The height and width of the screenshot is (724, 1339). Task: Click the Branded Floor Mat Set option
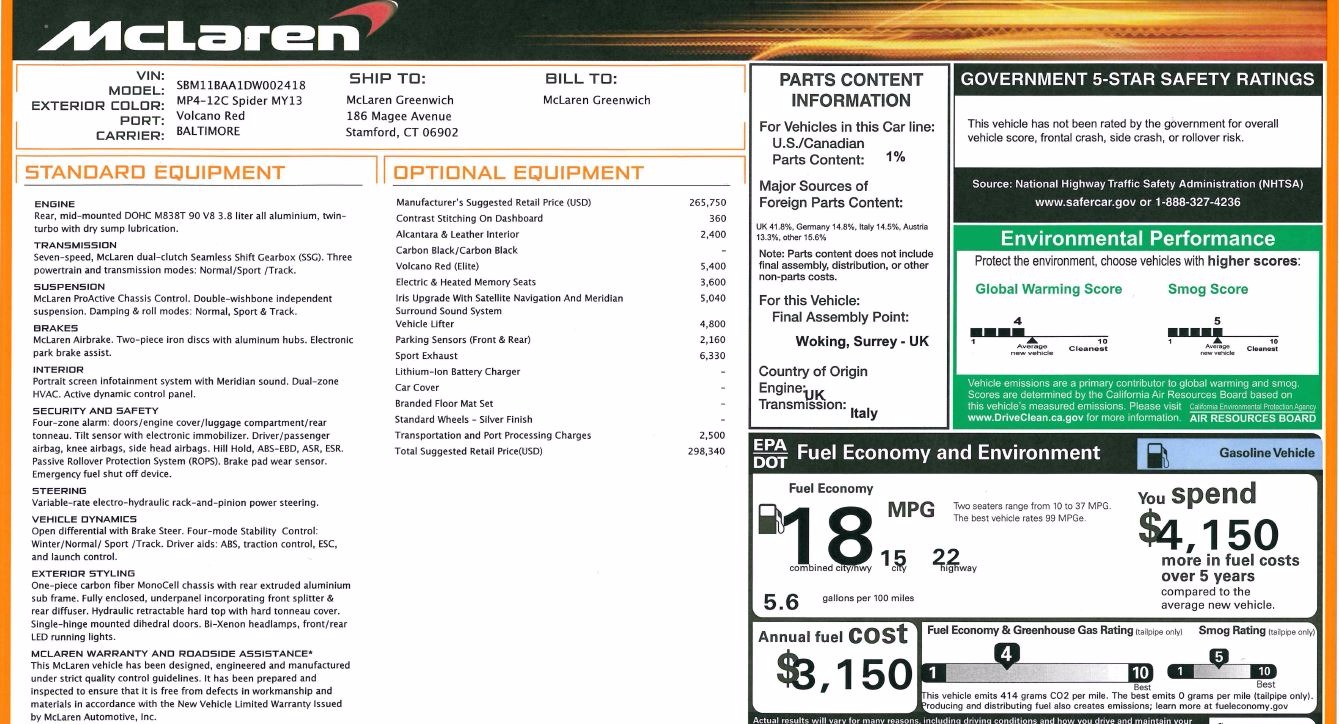click(444, 404)
